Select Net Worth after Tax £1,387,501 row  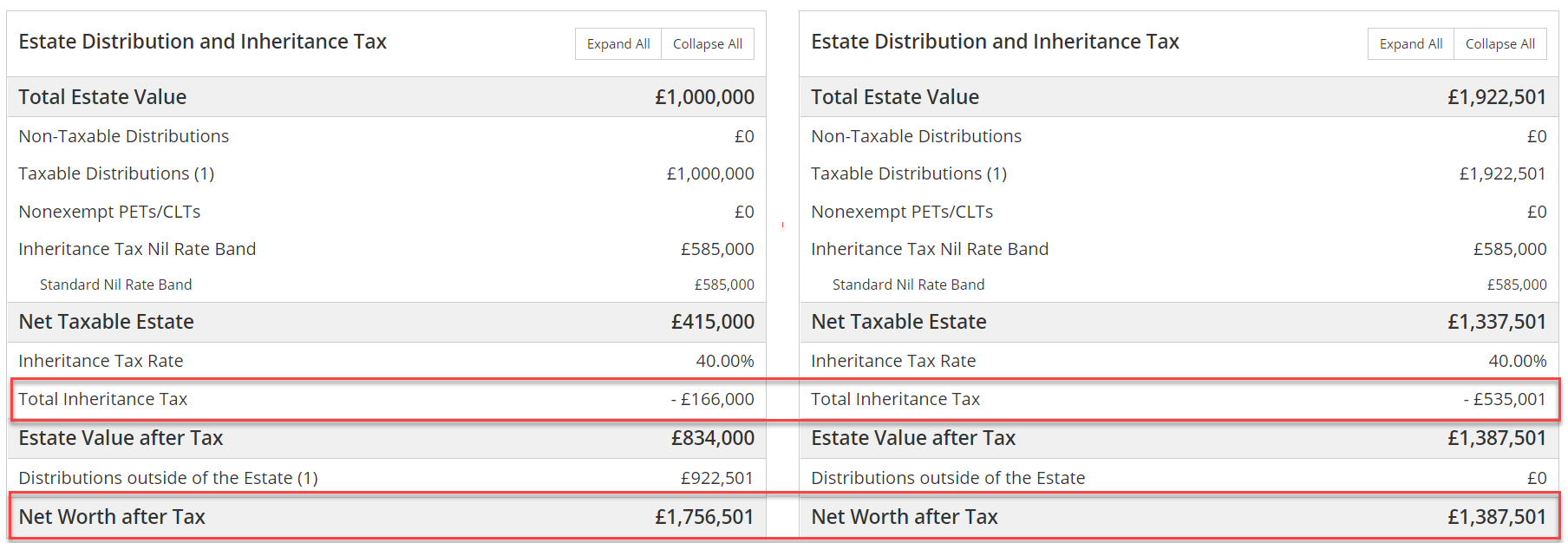click(x=1179, y=517)
